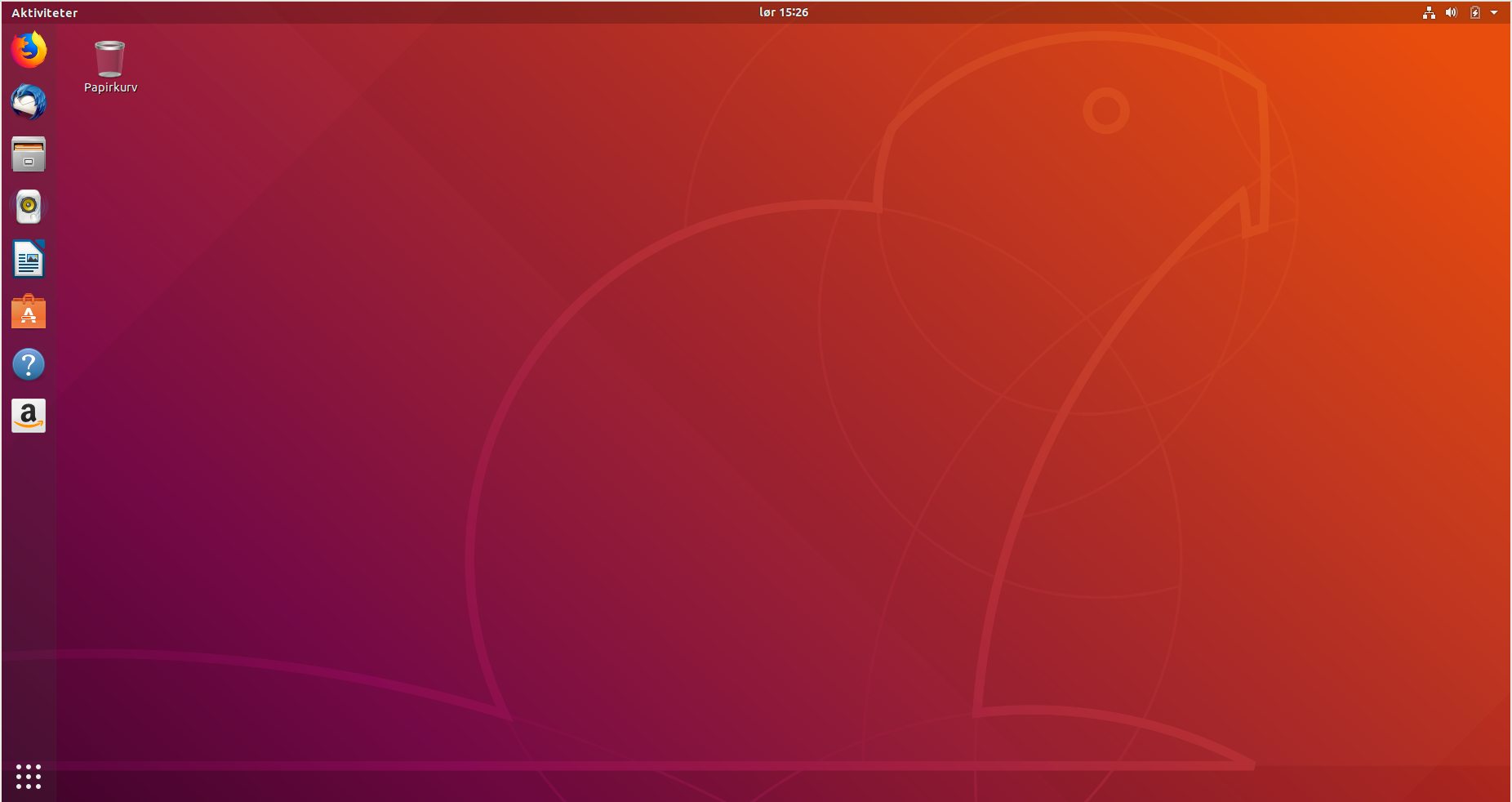Click the battery status icon
The width and height of the screenshot is (1512, 802).
click(1475, 12)
